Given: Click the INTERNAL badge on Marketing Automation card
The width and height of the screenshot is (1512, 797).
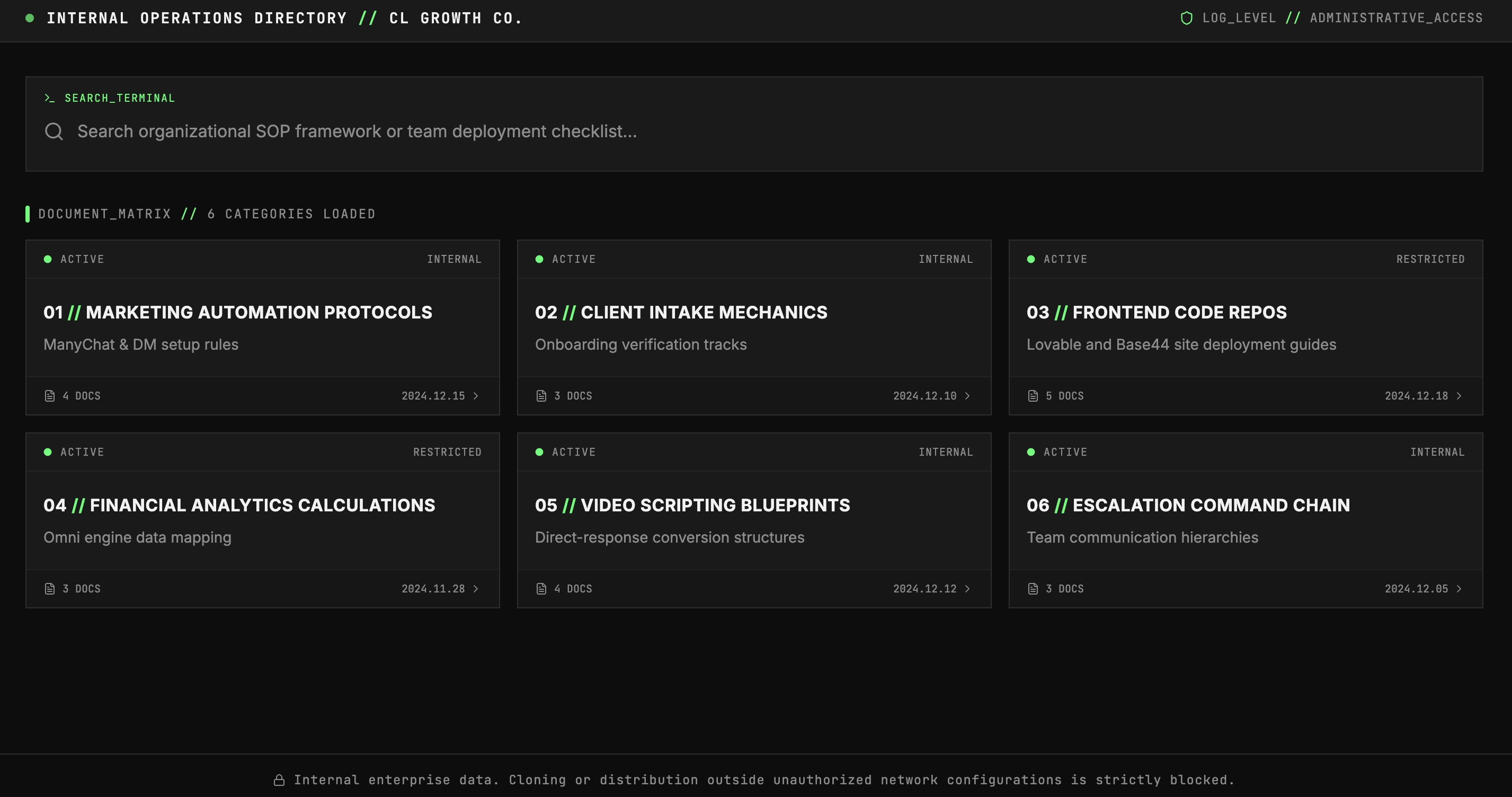Looking at the screenshot, I should (x=455, y=259).
